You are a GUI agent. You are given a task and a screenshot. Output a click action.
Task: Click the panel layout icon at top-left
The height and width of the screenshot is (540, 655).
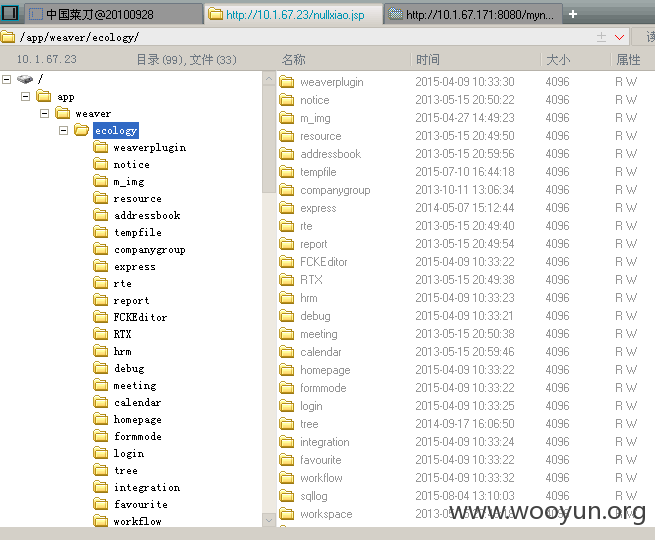(x=10, y=13)
